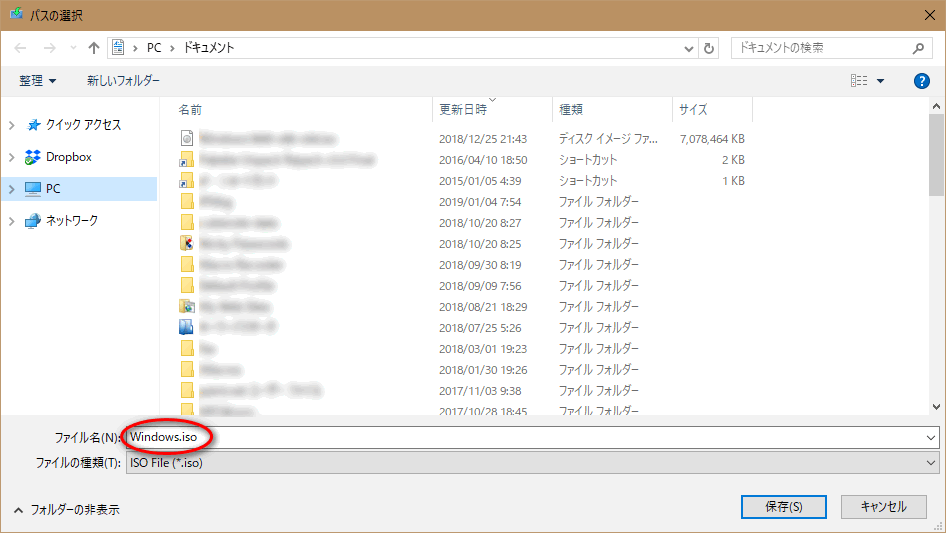Click 新しいフォルダー in the toolbar

click(x=123, y=81)
